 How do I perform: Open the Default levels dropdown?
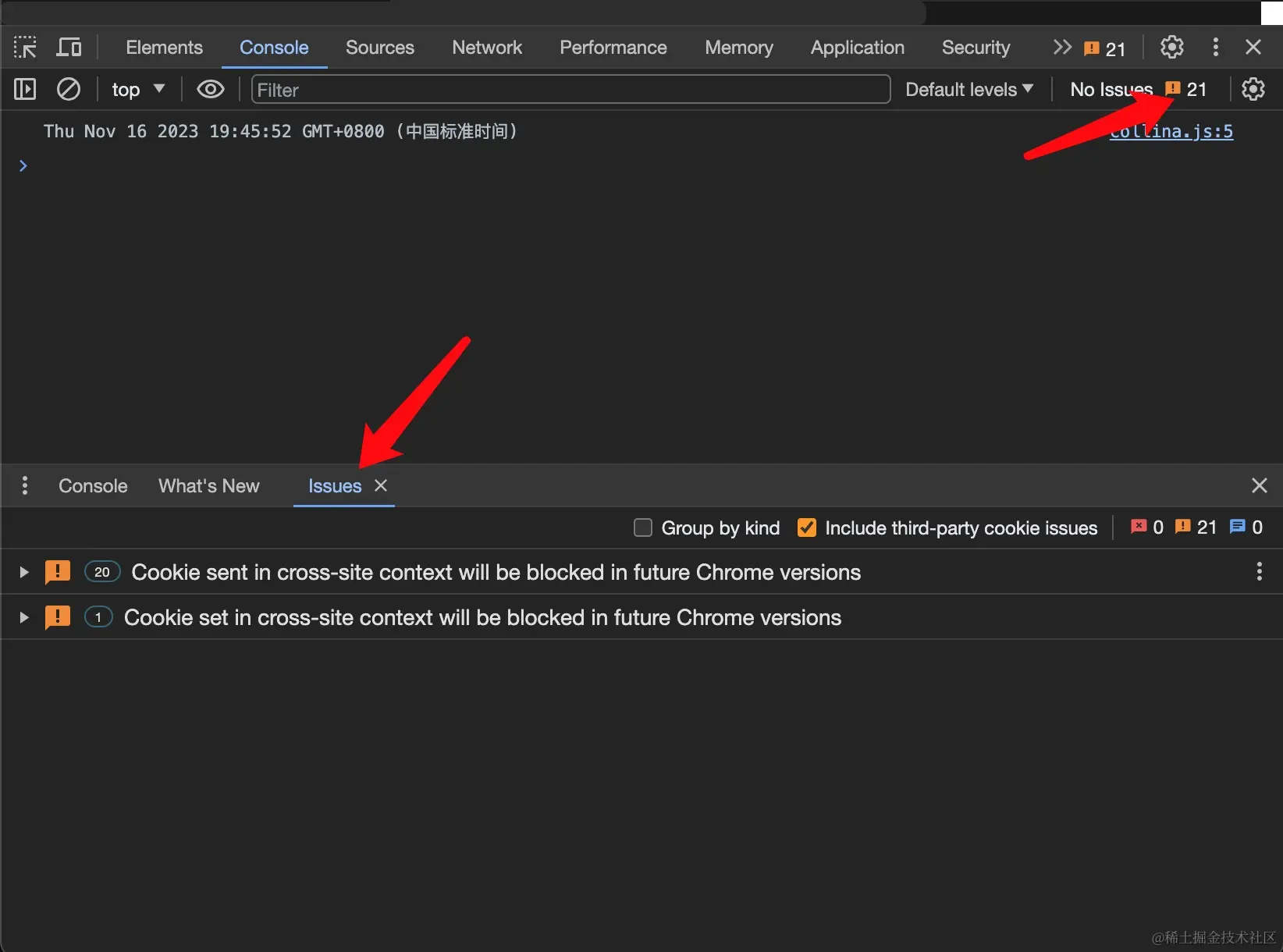point(969,89)
